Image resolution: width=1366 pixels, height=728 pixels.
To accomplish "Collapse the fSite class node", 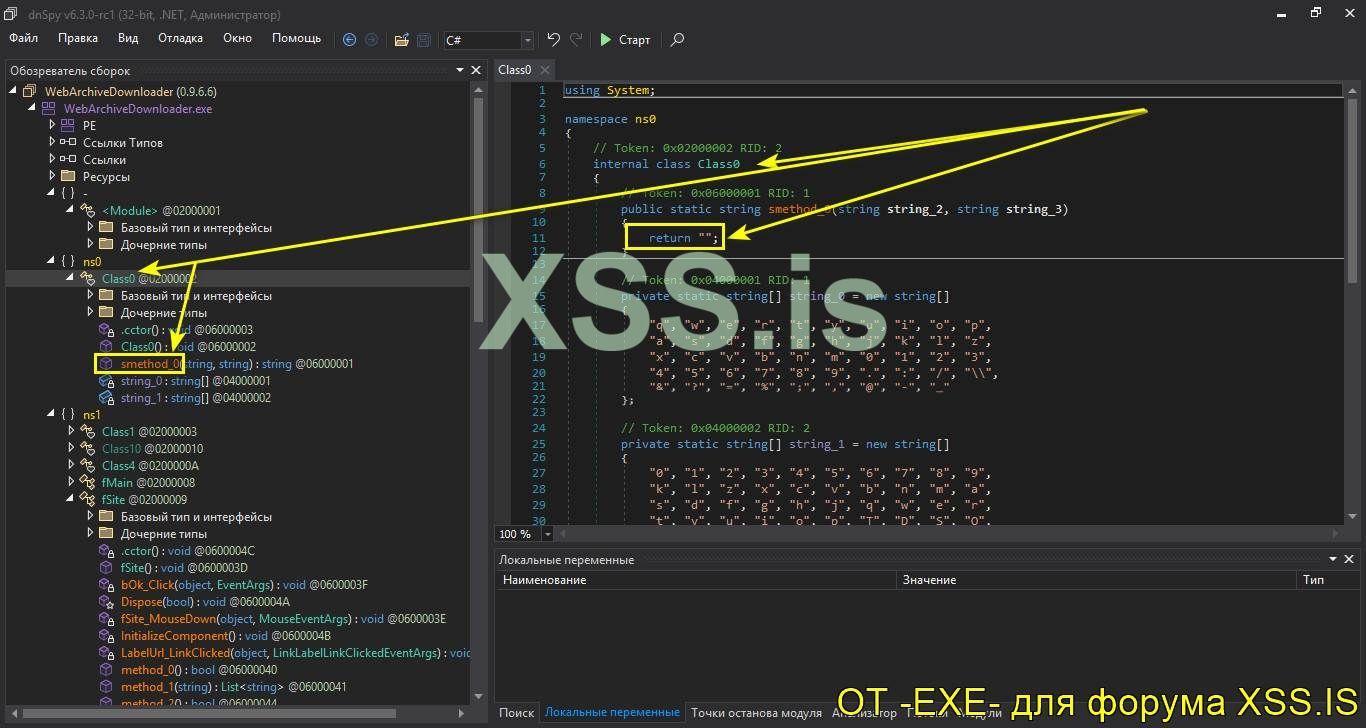I will [70, 500].
